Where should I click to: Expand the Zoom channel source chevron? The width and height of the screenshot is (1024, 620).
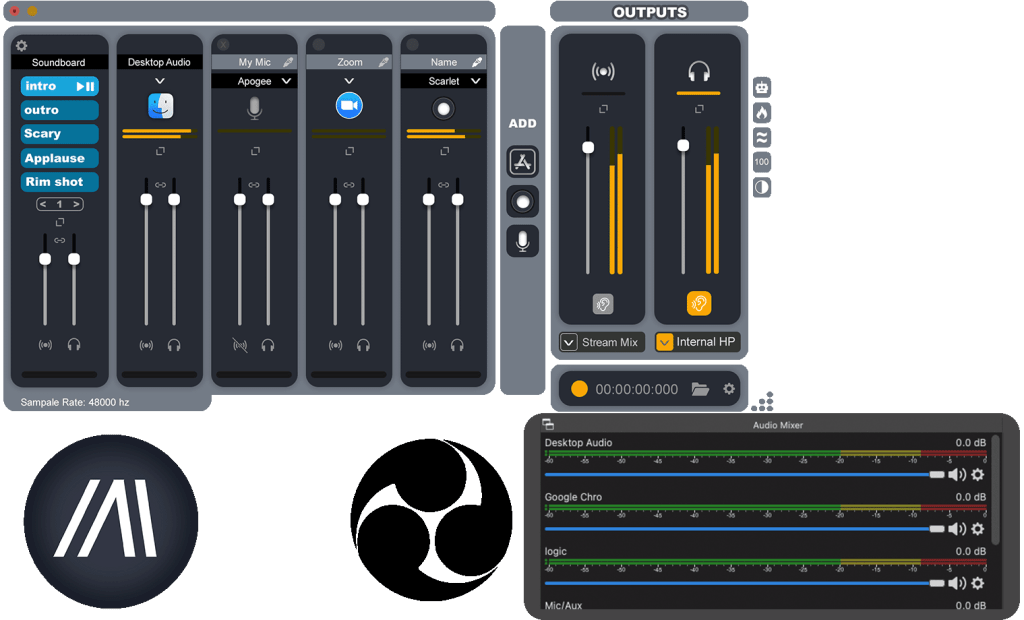click(x=349, y=81)
